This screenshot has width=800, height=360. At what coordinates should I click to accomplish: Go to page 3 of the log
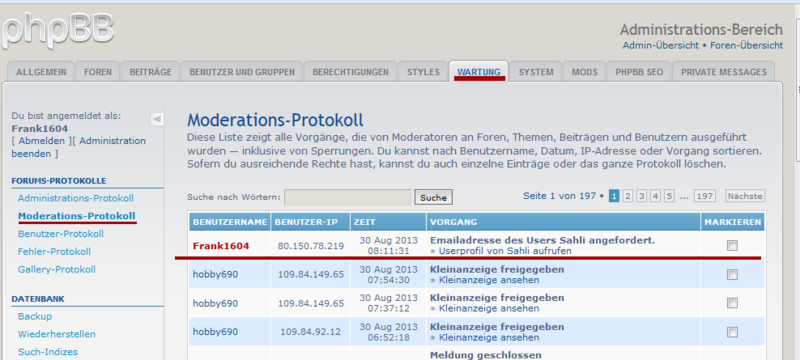pos(641,196)
